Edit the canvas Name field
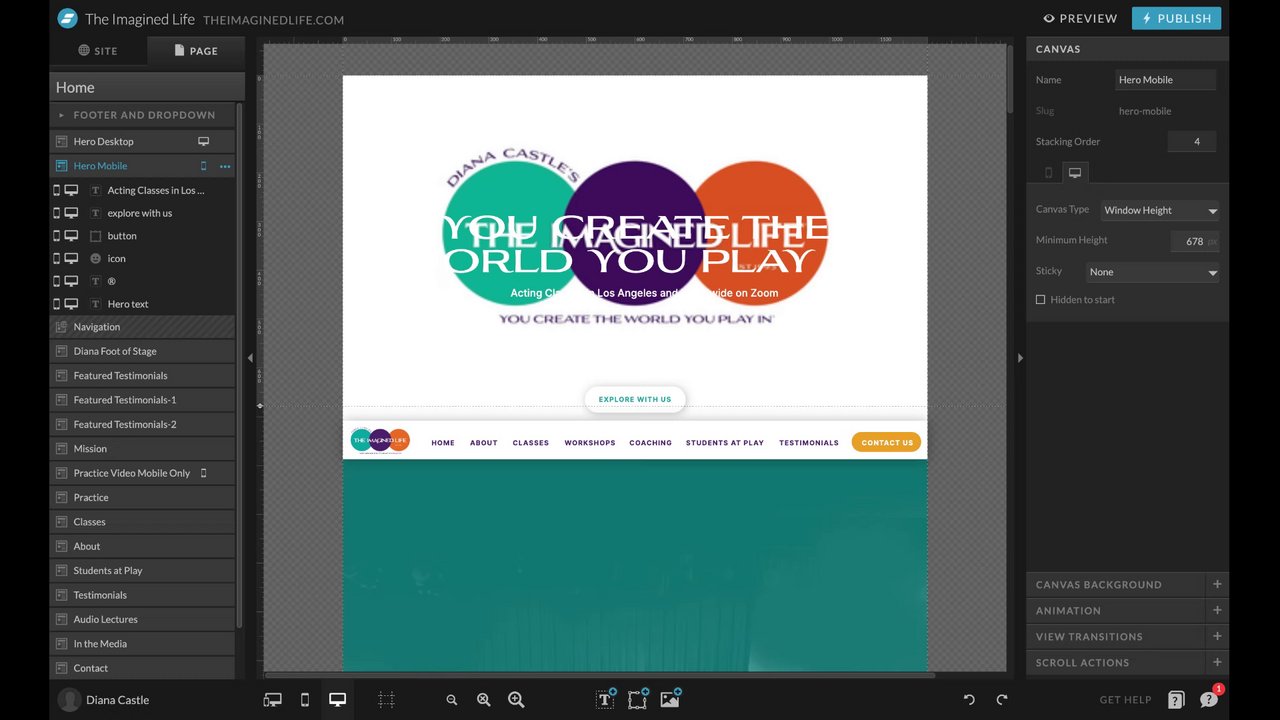Screen dimensions: 1280x720 (x=1166, y=80)
